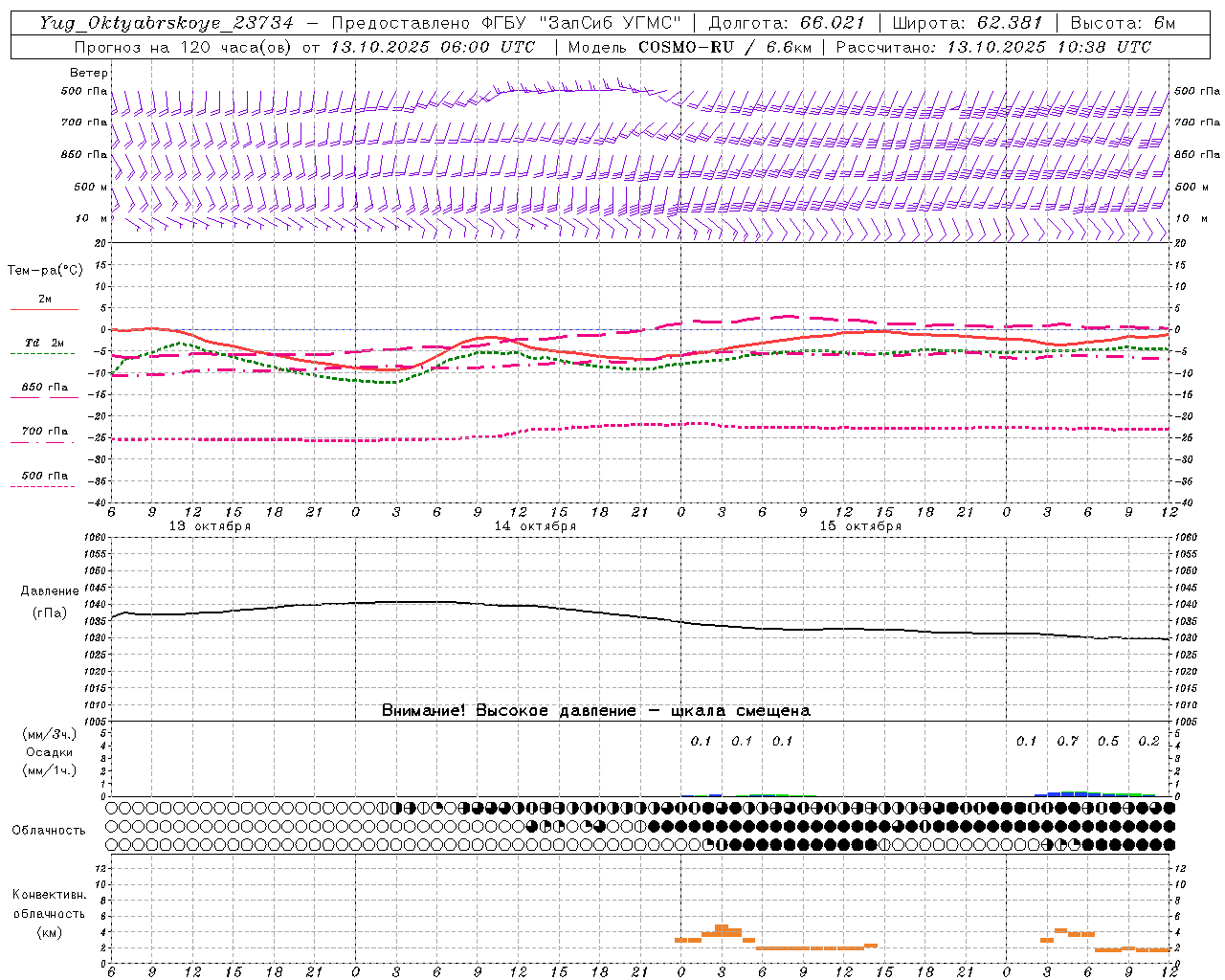Image resolution: width=1225 pixels, height=980 pixels.
Task: Select the precipitation value "0.2"
Action: pyautogui.click(x=1148, y=742)
